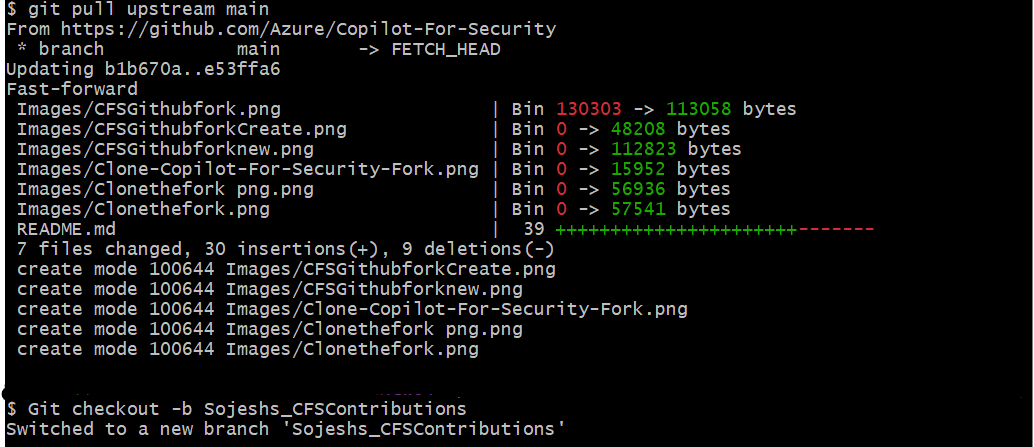The height and width of the screenshot is (447, 1034).
Task: Click the 'create mode' line for CFSGithubforkCreate.png
Action: pos(286,269)
